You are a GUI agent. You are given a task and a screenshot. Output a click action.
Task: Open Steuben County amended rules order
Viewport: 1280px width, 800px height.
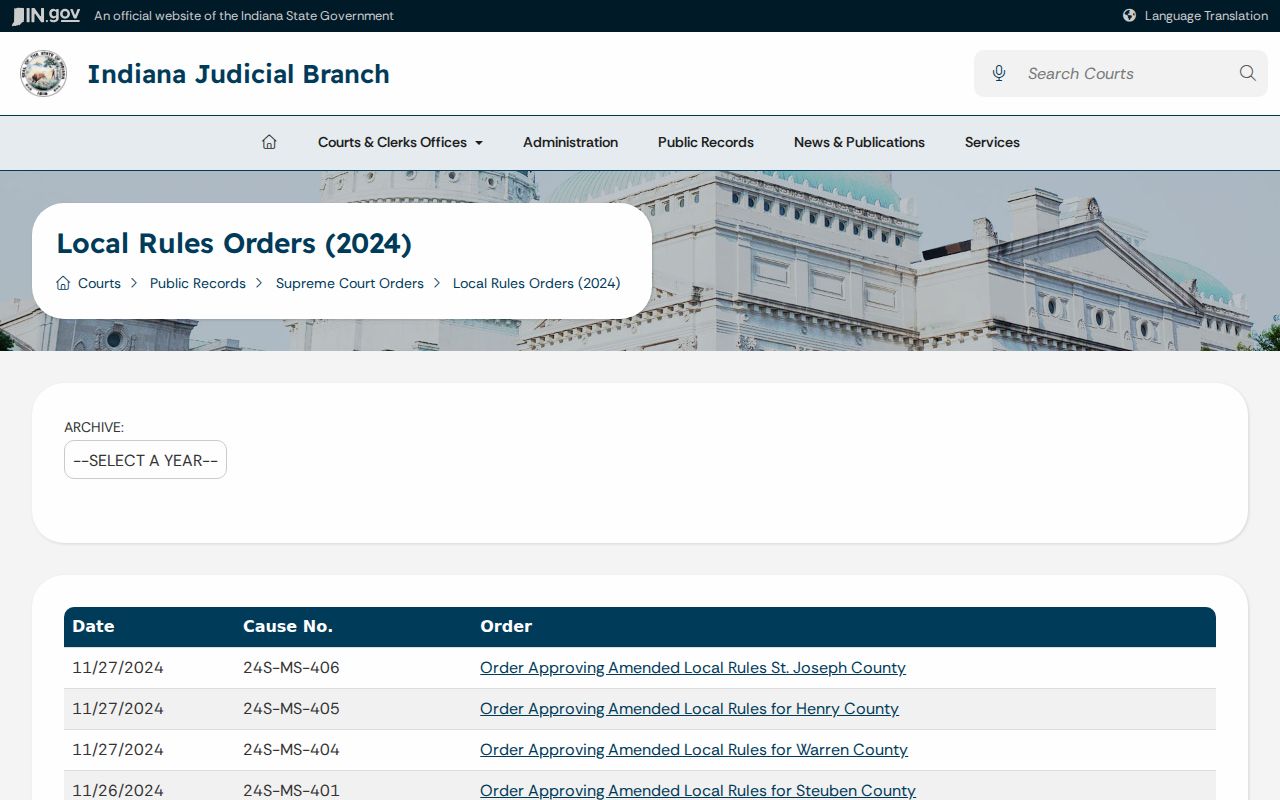click(x=698, y=790)
